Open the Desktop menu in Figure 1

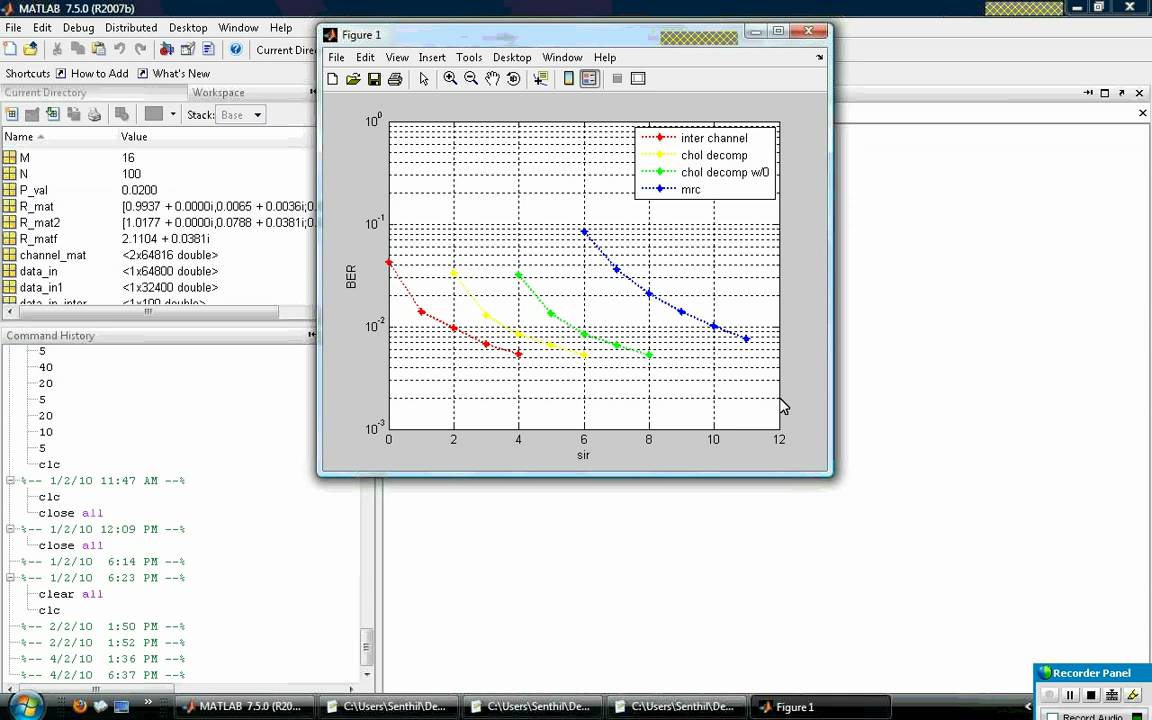tap(512, 57)
